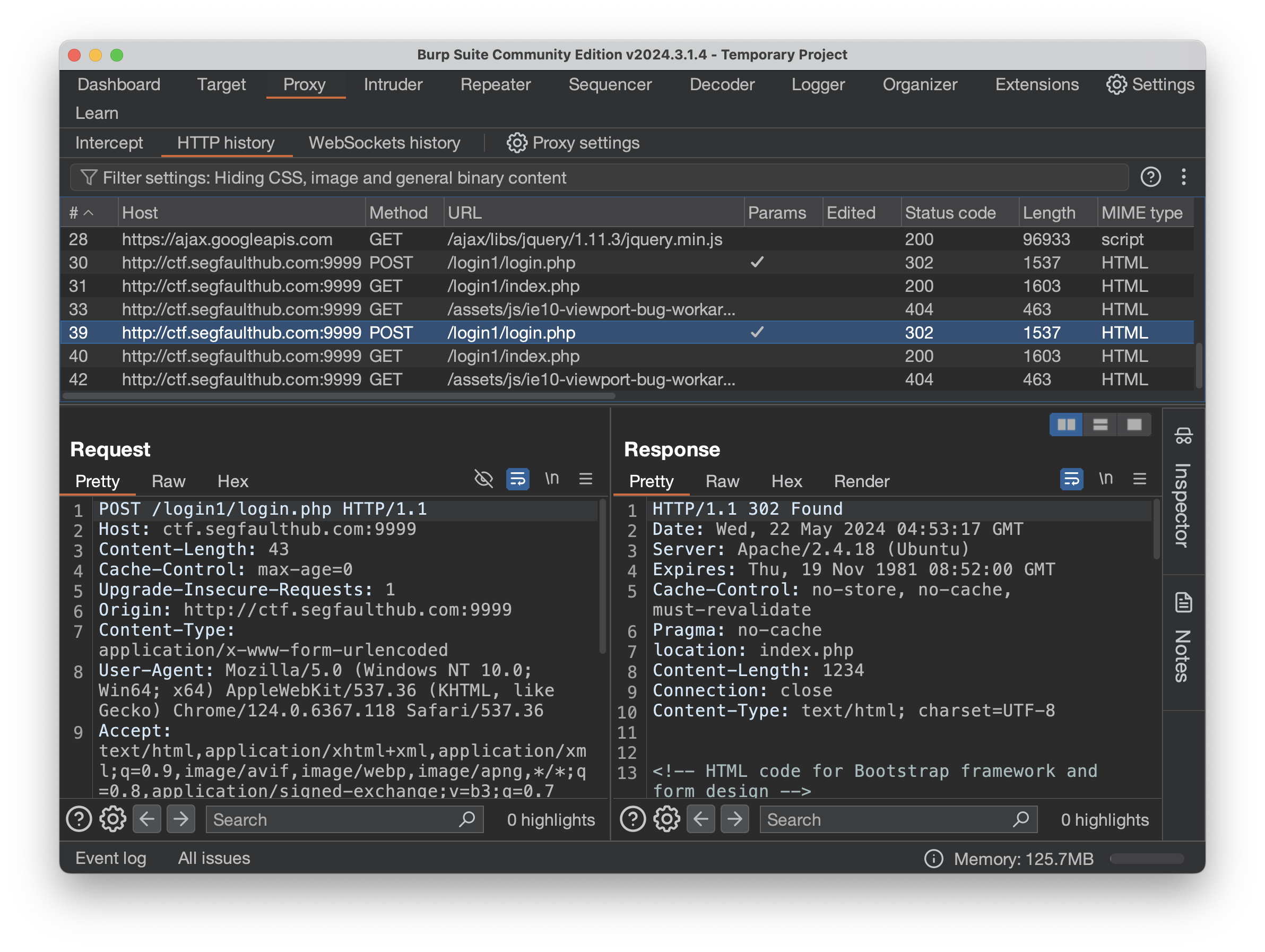The height and width of the screenshot is (952, 1265).
Task: Open the Event log
Action: [111, 858]
